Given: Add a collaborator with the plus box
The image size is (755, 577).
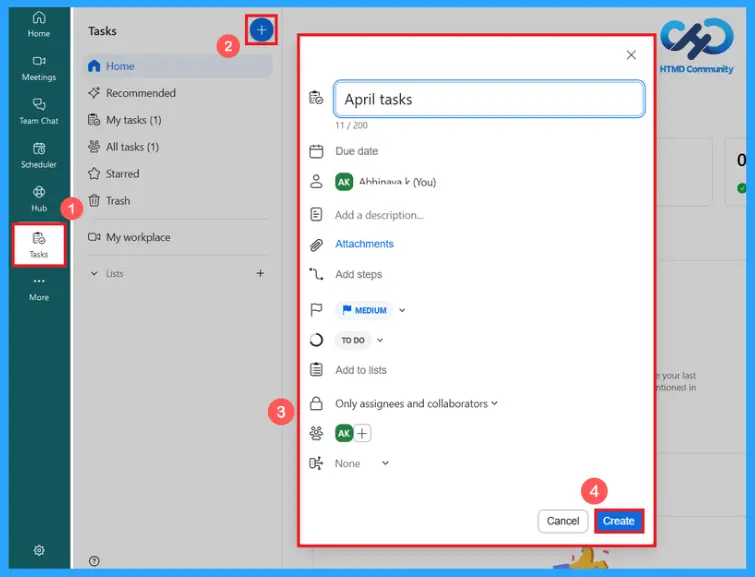Looking at the screenshot, I should (362, 433).
